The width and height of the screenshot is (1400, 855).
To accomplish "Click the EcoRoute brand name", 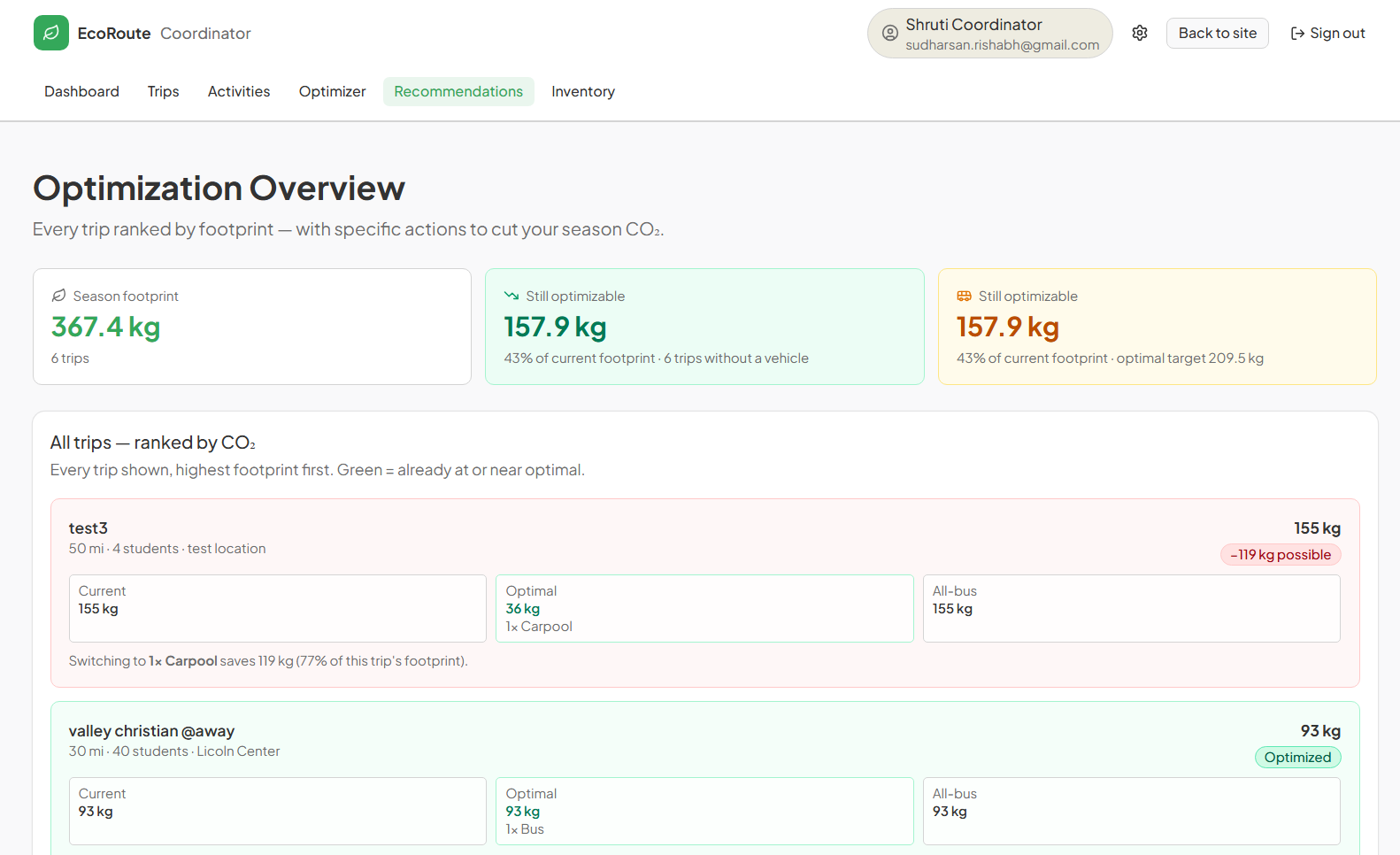I will point(114,33).
